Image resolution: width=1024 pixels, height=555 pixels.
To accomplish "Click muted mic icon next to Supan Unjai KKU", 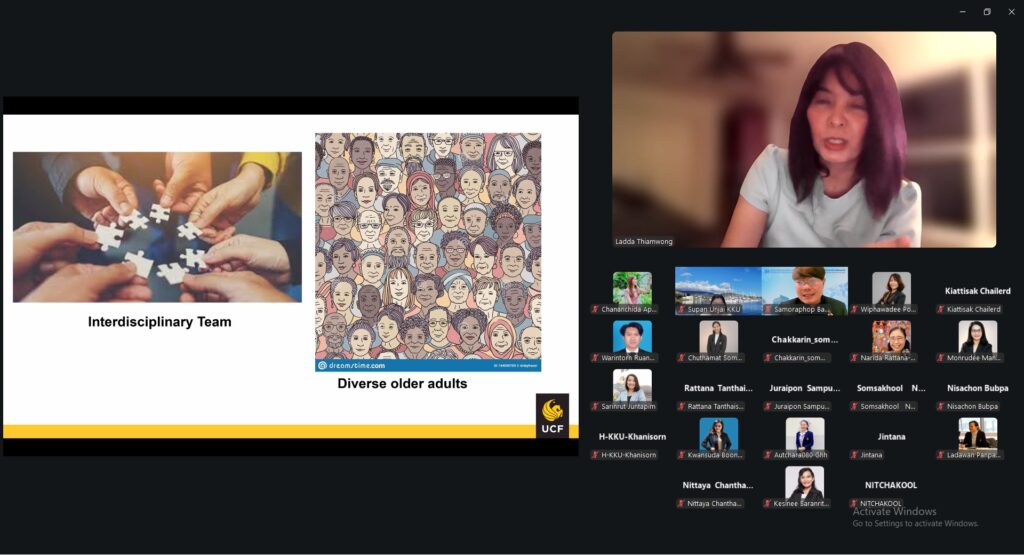I will point(682,310).
